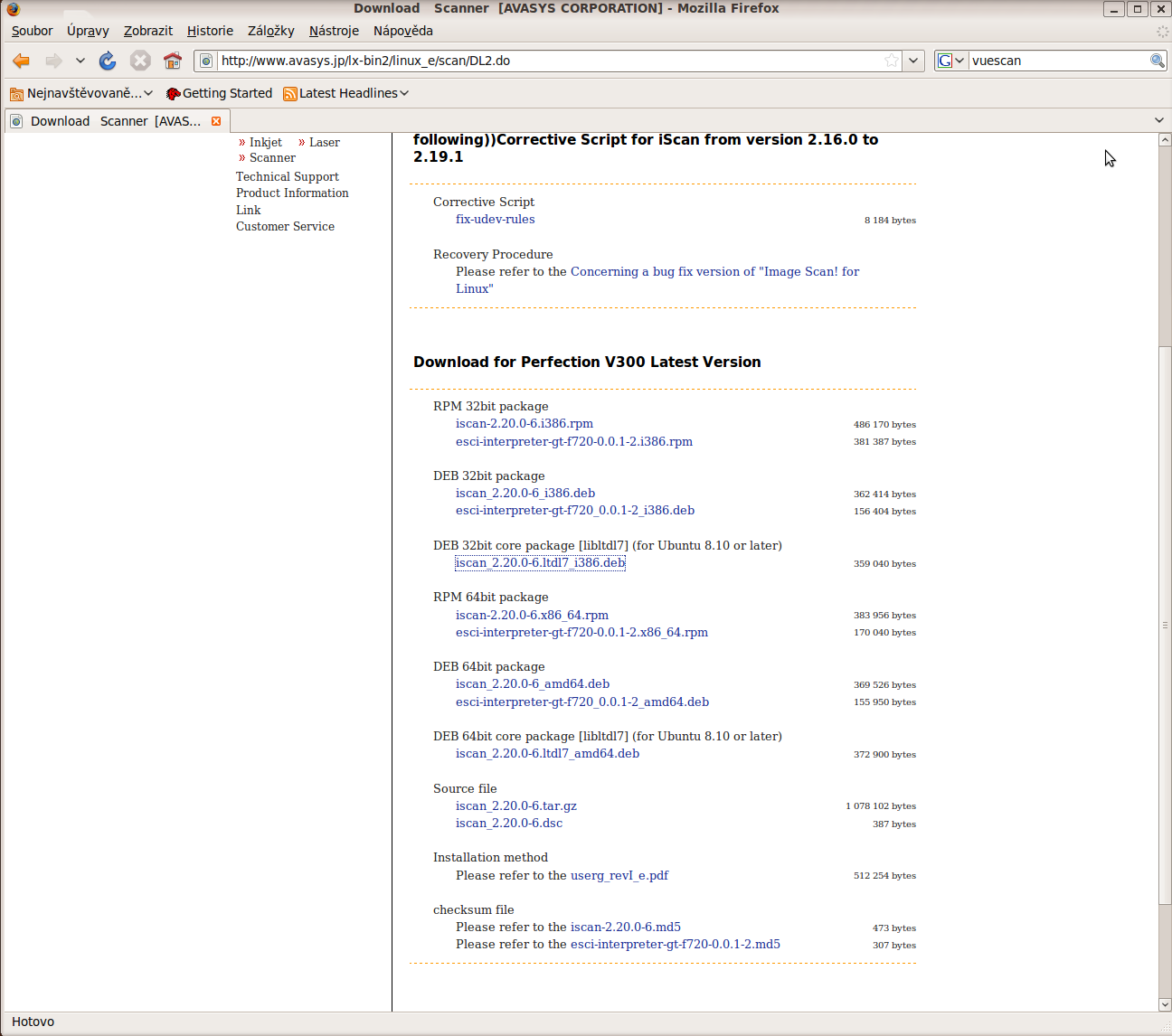This screenshot has width=1172, height=1036.
Task: Open iscan-2.20.0-6.md5 checksum
Action: pos(626,927)
